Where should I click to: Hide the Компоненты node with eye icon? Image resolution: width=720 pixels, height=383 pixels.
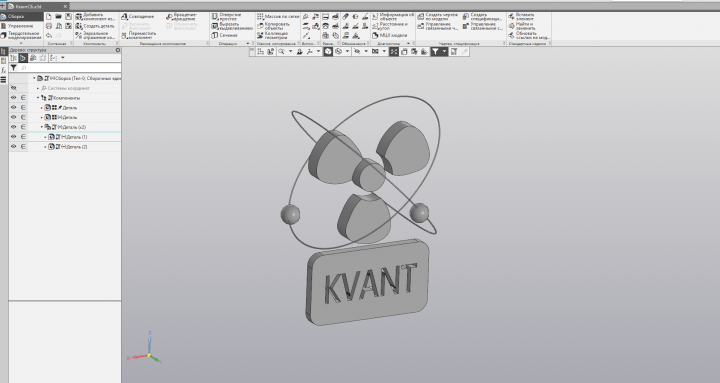(13, 98)
